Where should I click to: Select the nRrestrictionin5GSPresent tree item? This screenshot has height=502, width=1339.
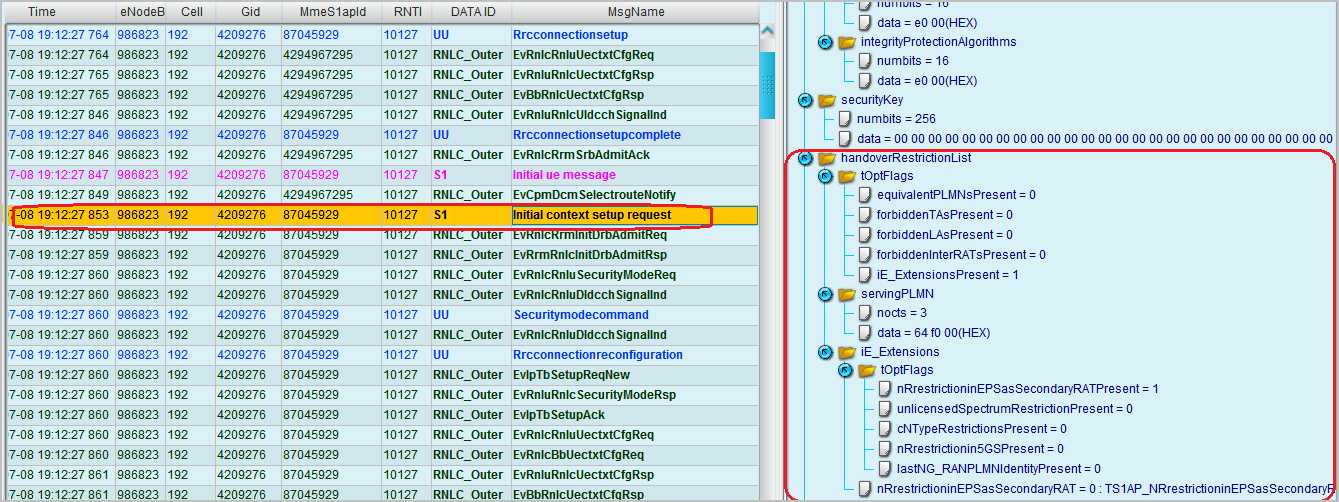coord(980,449)
